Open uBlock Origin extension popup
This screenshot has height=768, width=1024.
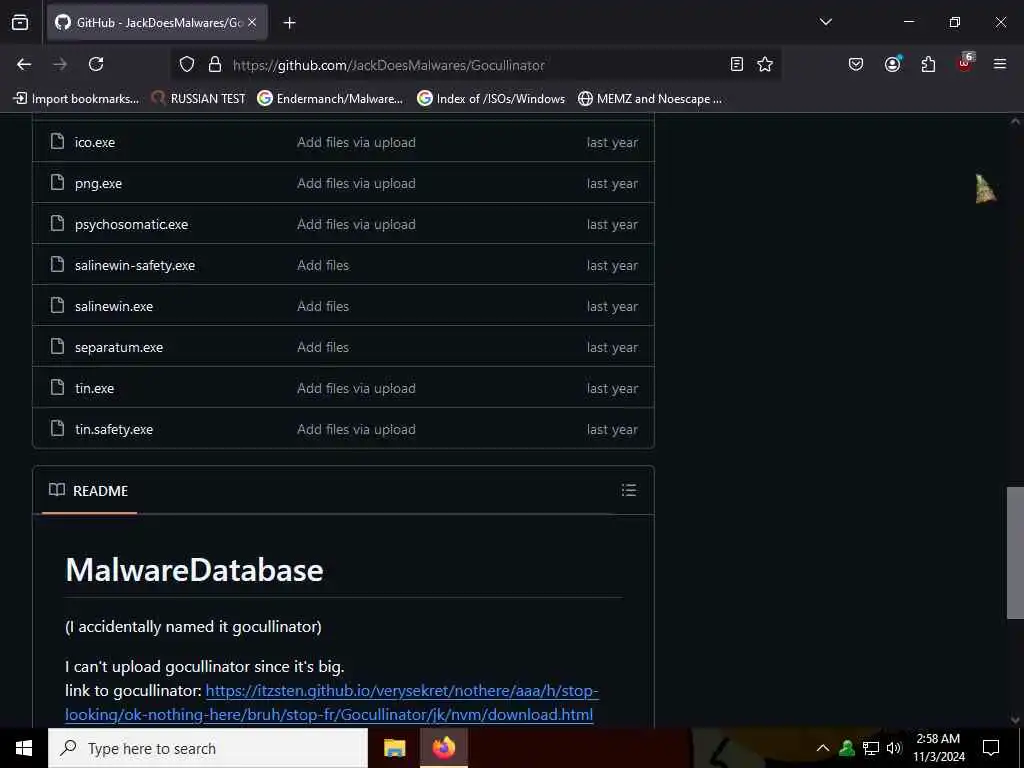point(965,63)
